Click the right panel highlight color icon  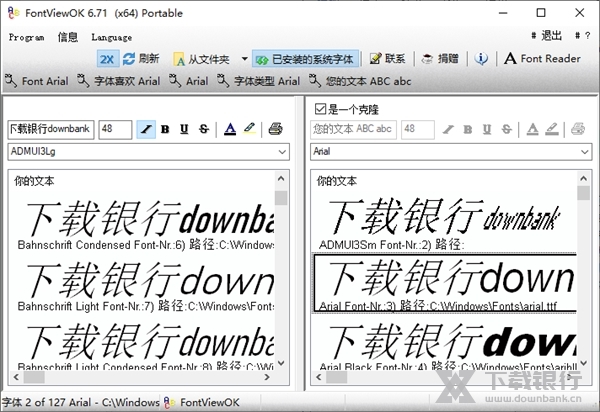[552, 129]
